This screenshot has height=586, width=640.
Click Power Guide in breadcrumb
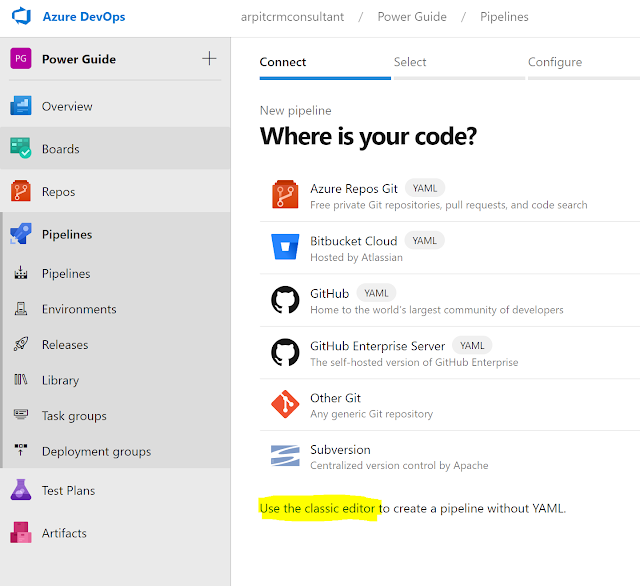point(412,17)
